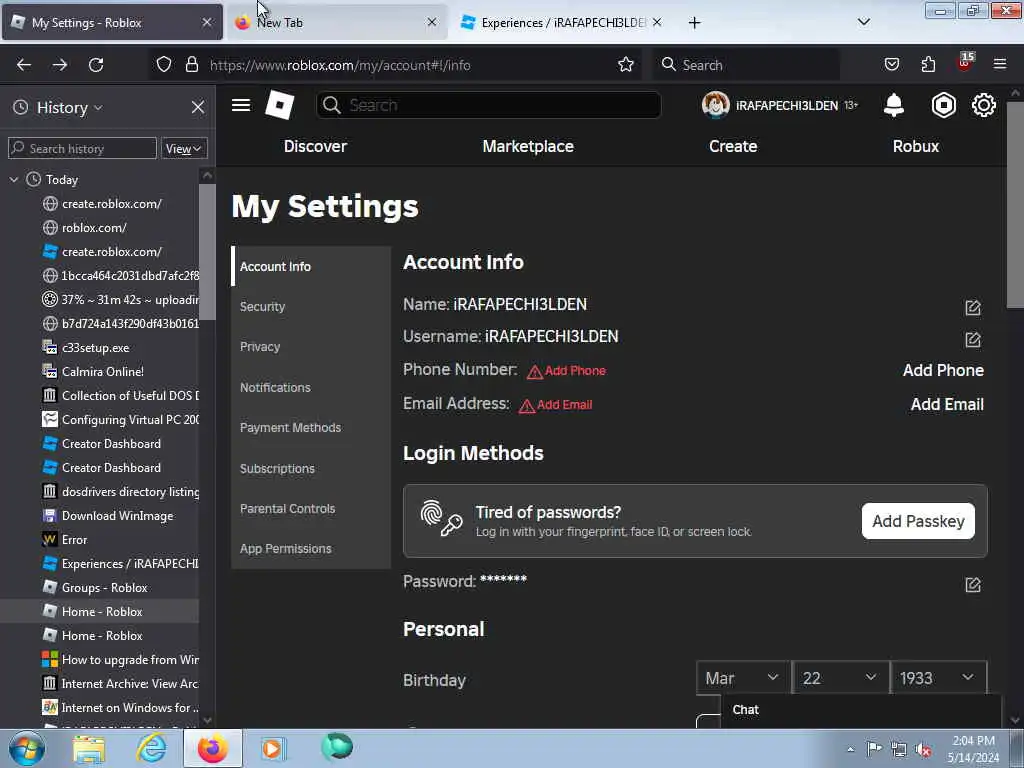Screen dimensions: 1024x768
Task: Click the Search history field
Action: (x=82, y=148)
